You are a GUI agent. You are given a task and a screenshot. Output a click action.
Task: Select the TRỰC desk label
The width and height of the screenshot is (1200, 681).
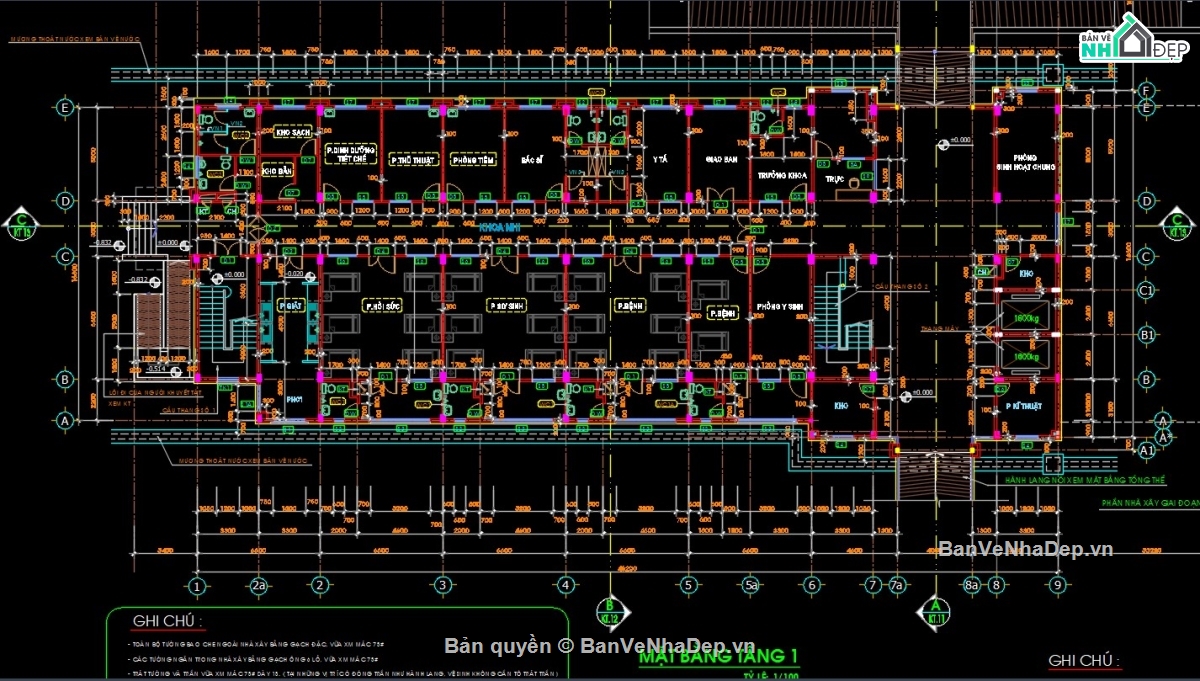pyautogui.click(x=835, y=180)
